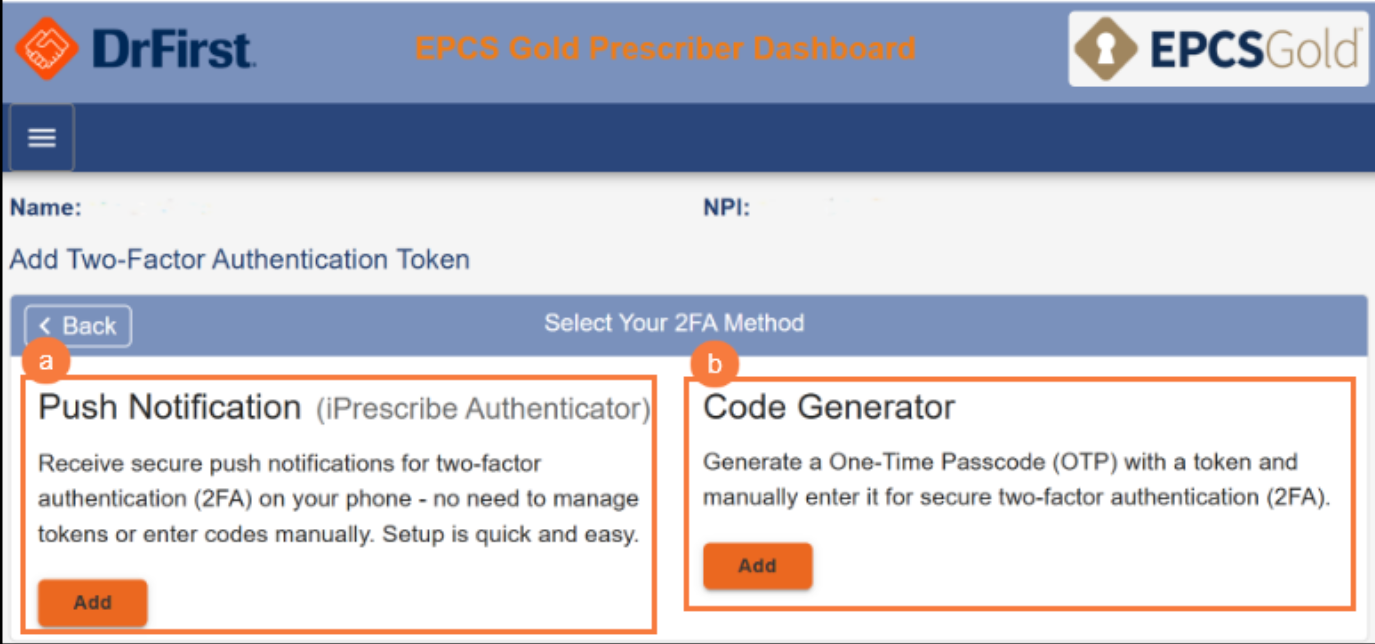Viewport: 1375px width, 644px height.
Task: Click the iPrescribe Authenticator subtitle
Action: (x=483, y=409)
